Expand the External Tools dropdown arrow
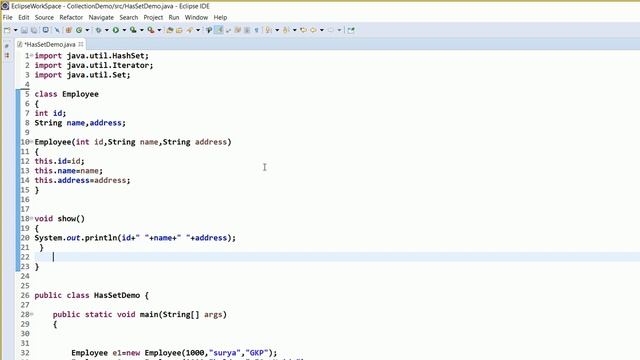This screenshot has height=360, width=640. tap(159, 30)
